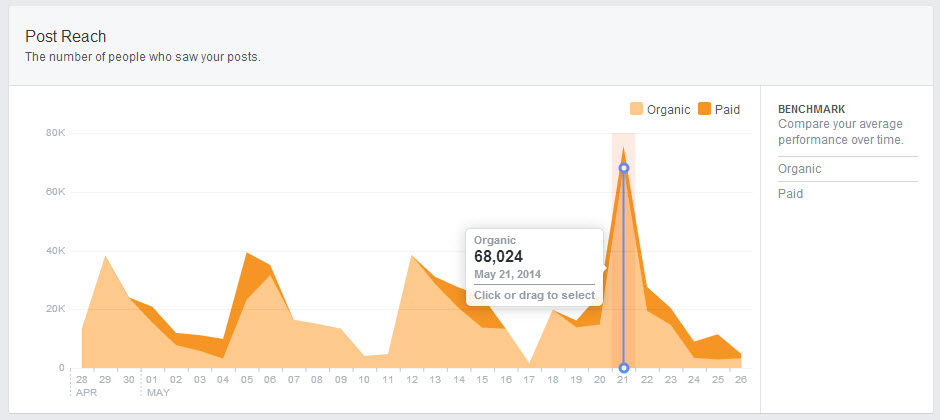Click the upper data point marker on May 21

[x=624, y=168]
